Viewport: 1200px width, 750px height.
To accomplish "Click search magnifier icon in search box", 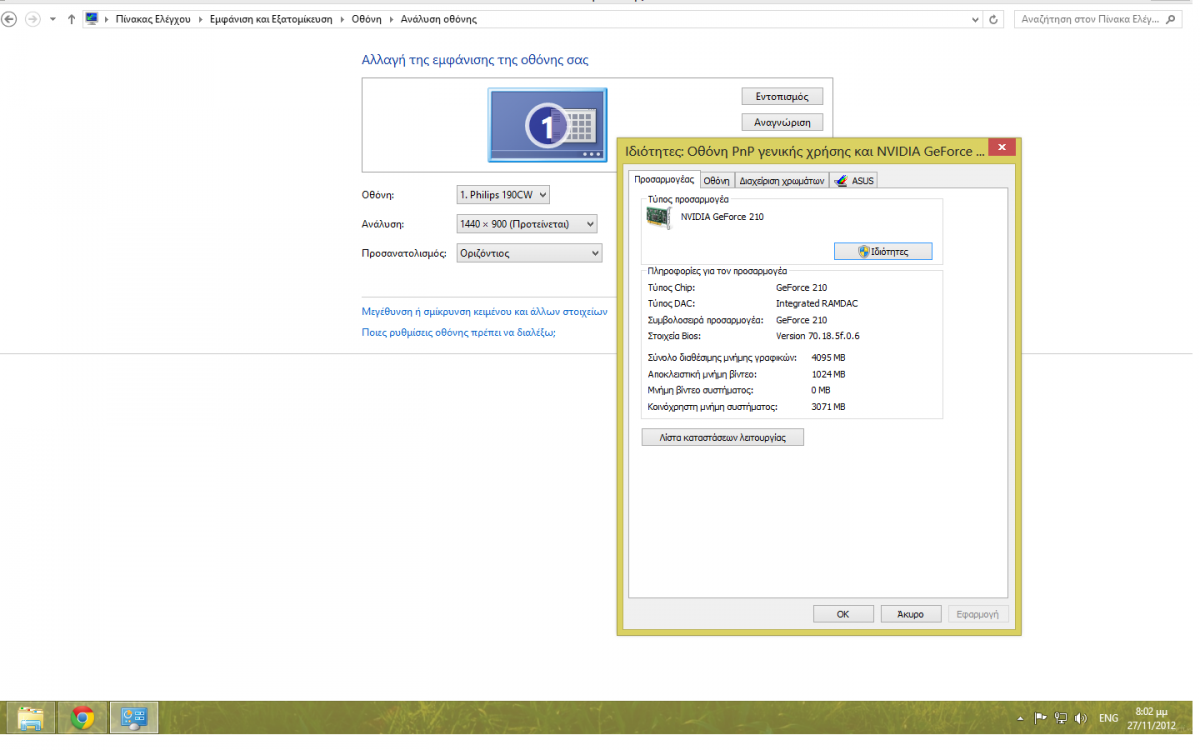I will (1173, 19).
